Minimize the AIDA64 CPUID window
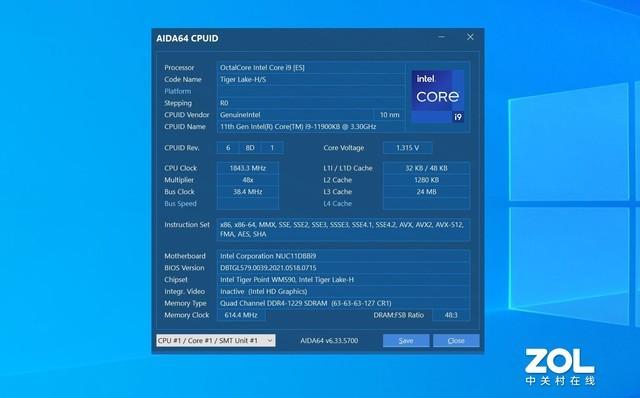 [x=442, y=37]
